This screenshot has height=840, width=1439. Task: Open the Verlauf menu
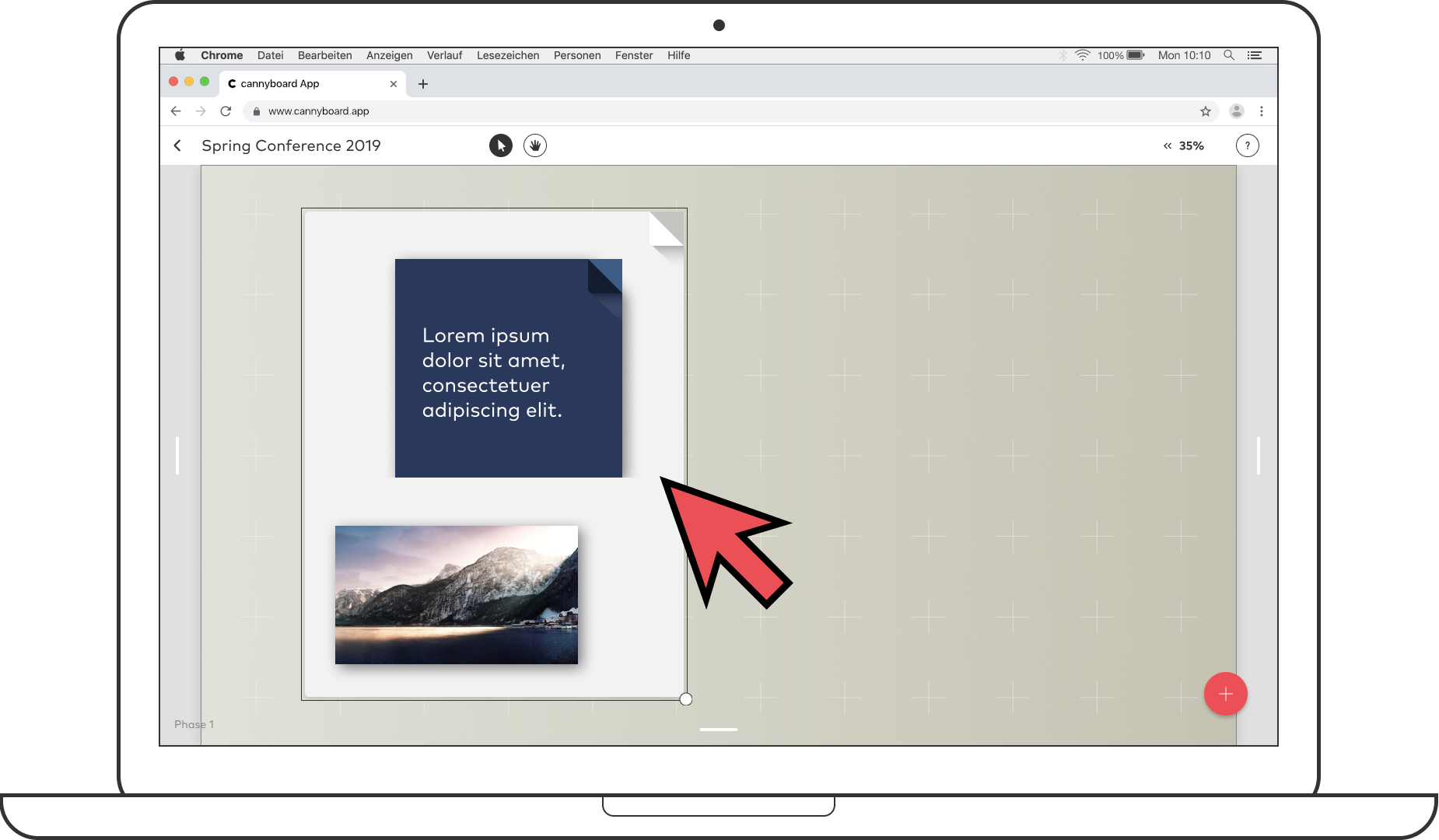444,55
